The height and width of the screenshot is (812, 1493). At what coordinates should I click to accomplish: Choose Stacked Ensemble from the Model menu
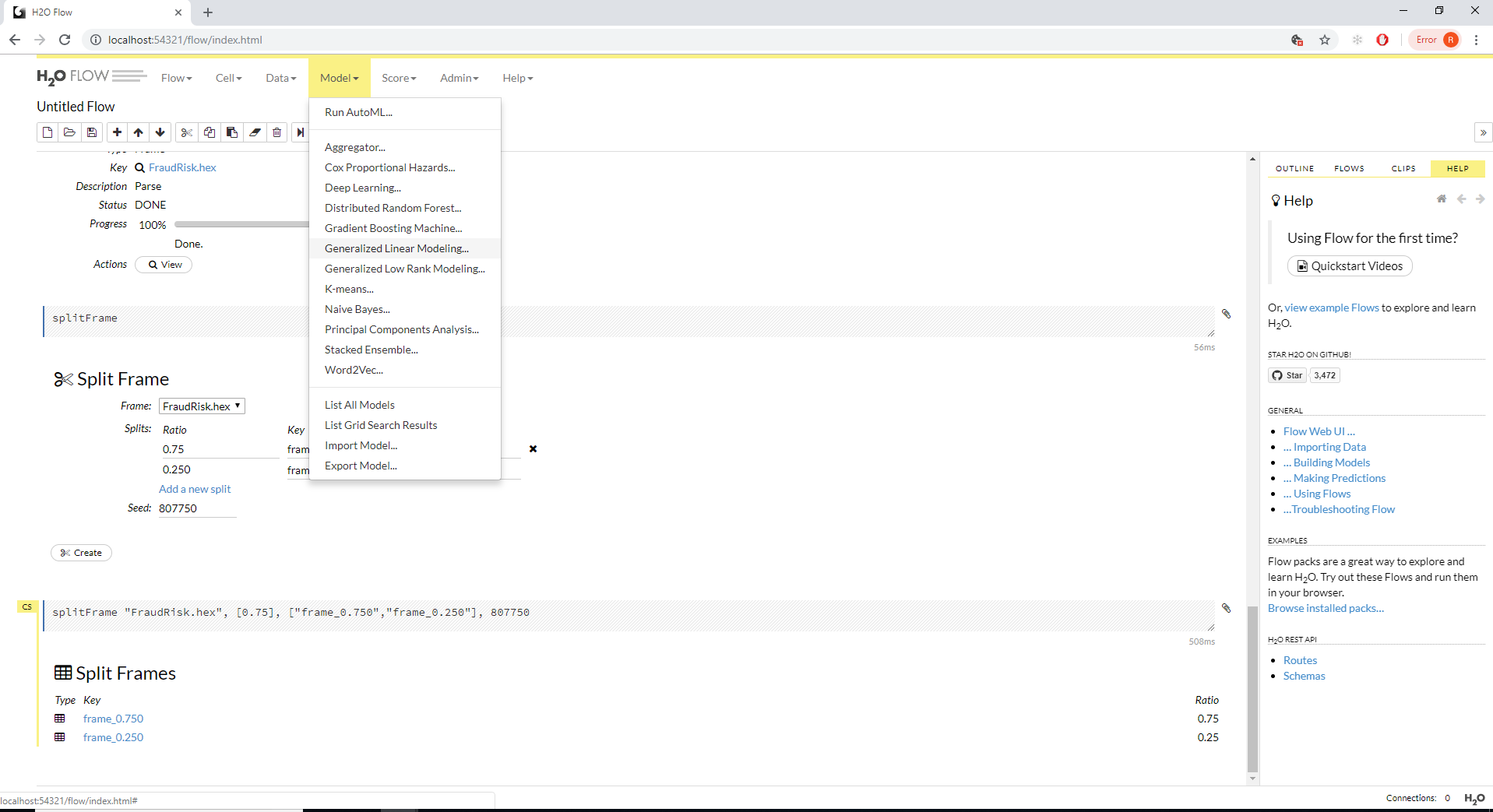click(404, 350)
